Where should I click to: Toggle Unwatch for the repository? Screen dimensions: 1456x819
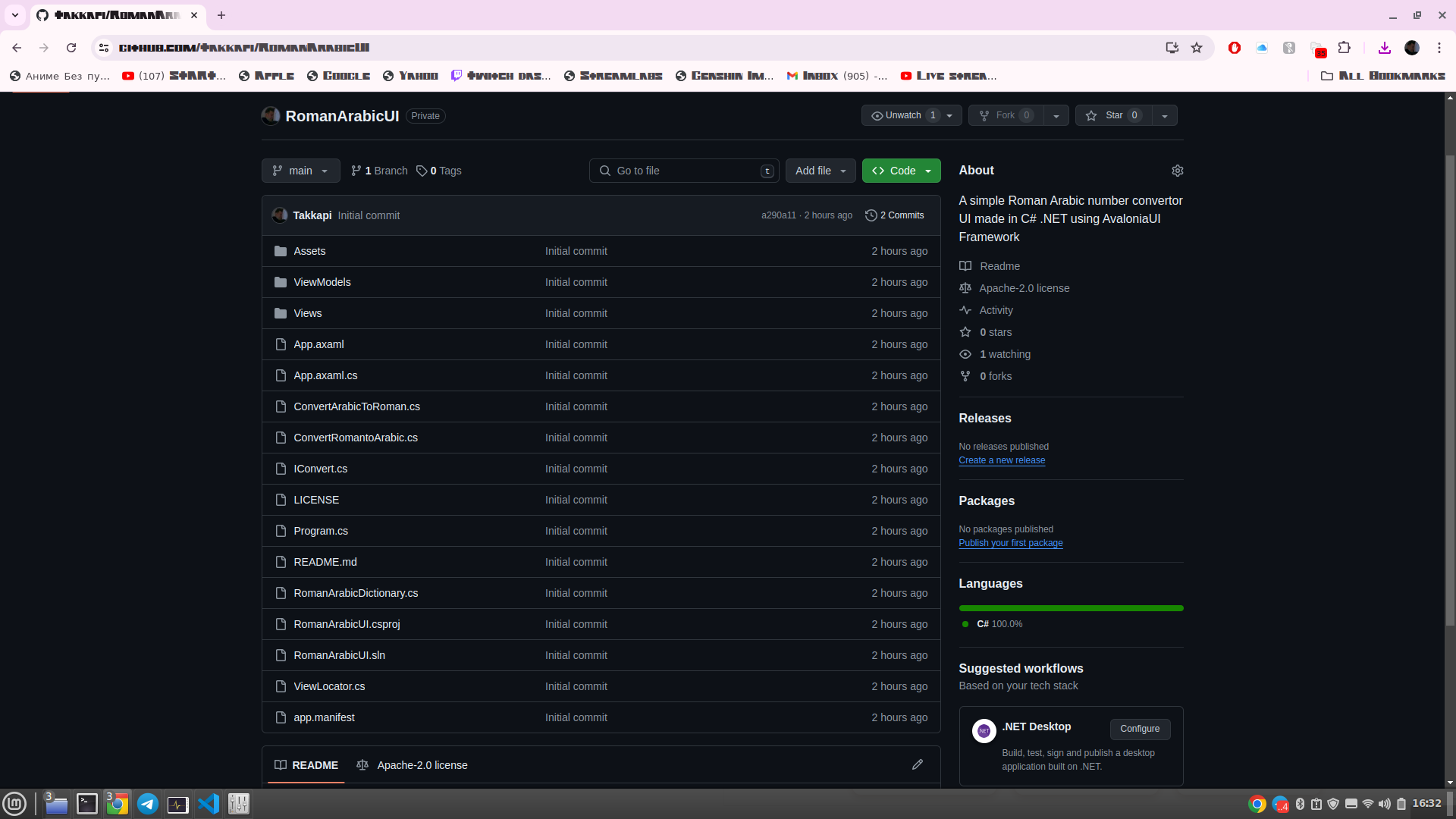[x=902, y=115]
